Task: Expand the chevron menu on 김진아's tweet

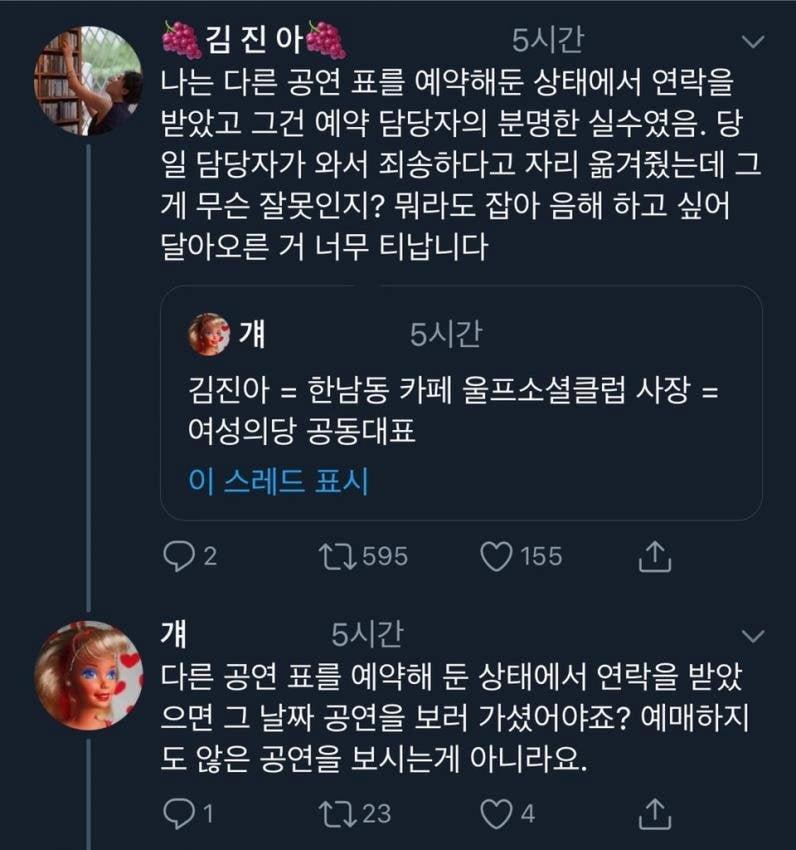Action: click(x=751, y=41)
